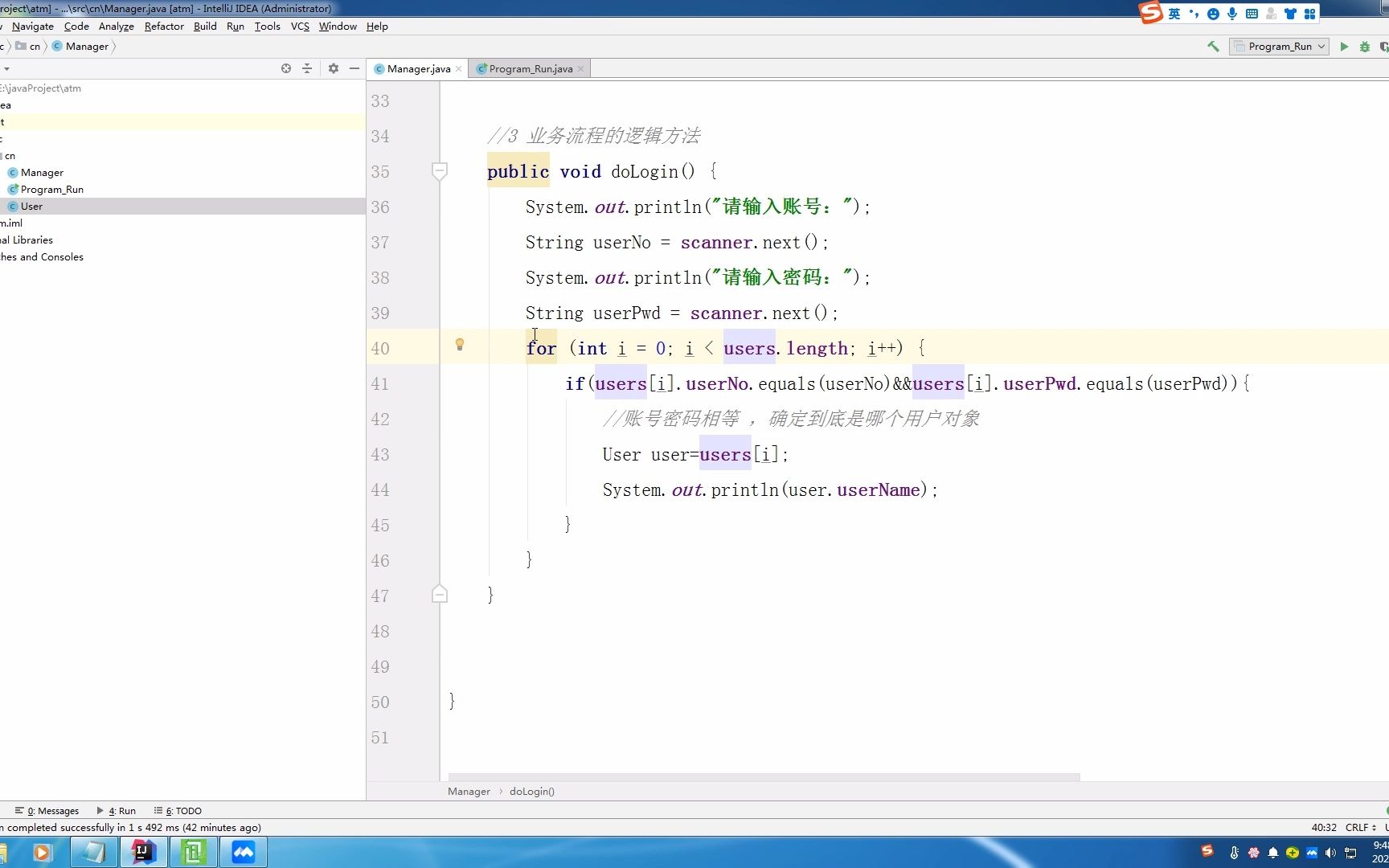Click the Sogou input S logo
Screen dimensions: 1389x868
(1151, 13)
